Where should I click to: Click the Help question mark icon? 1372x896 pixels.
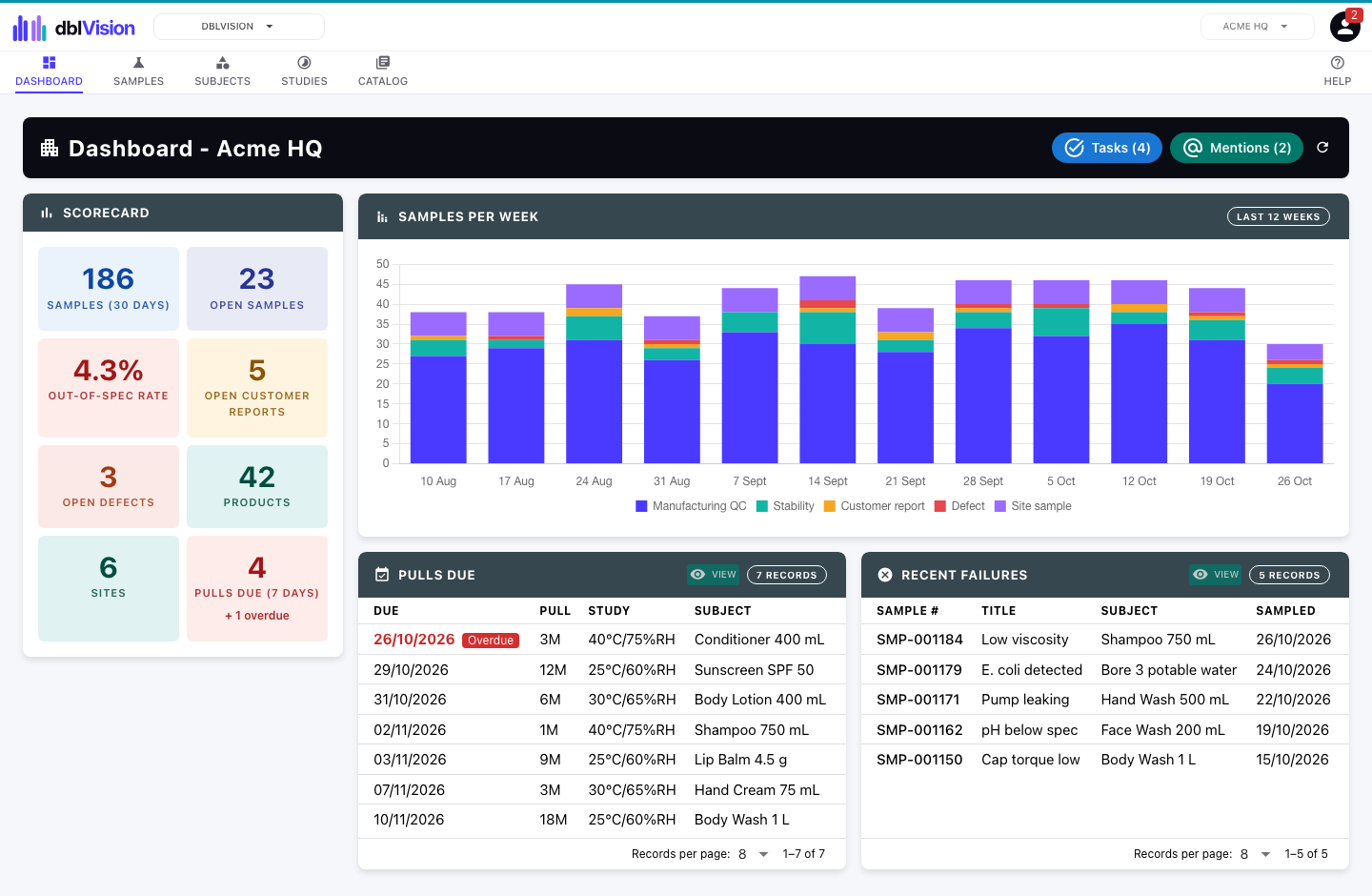pyautogui.click(x=1338, y=63)
